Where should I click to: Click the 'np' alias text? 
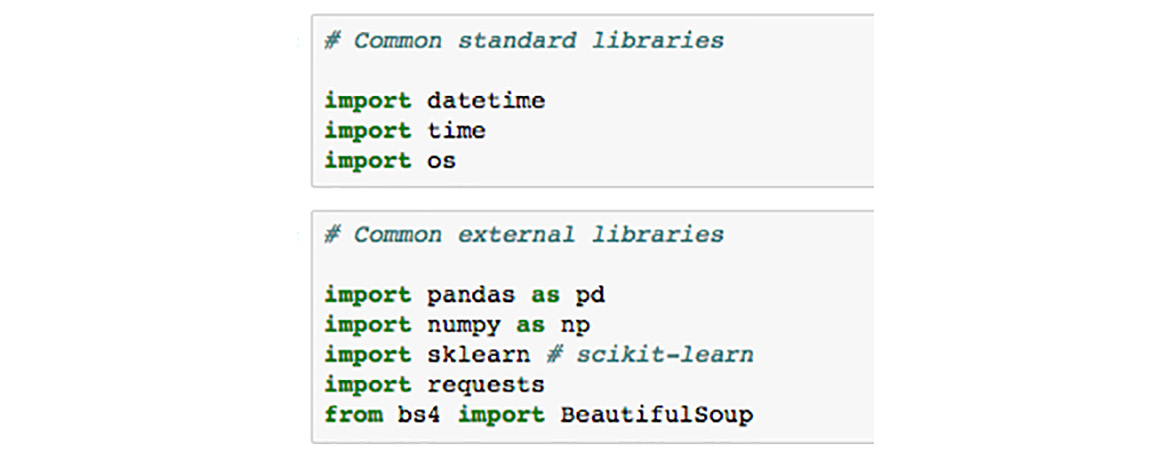pyautogui.click(x=575, y=326)
